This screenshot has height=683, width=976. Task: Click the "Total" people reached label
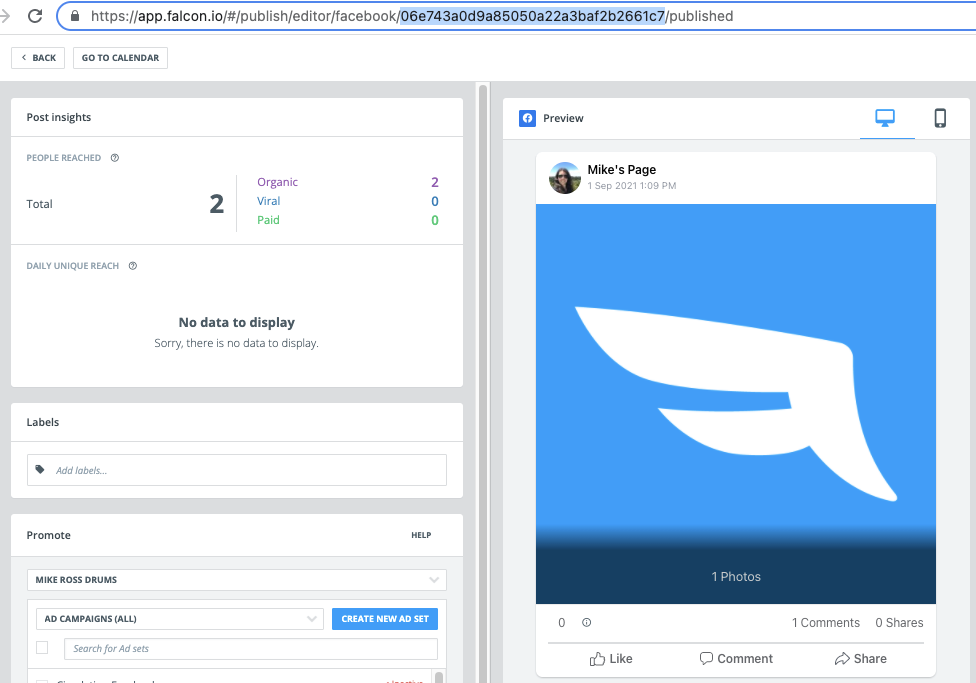pos(39,204)
